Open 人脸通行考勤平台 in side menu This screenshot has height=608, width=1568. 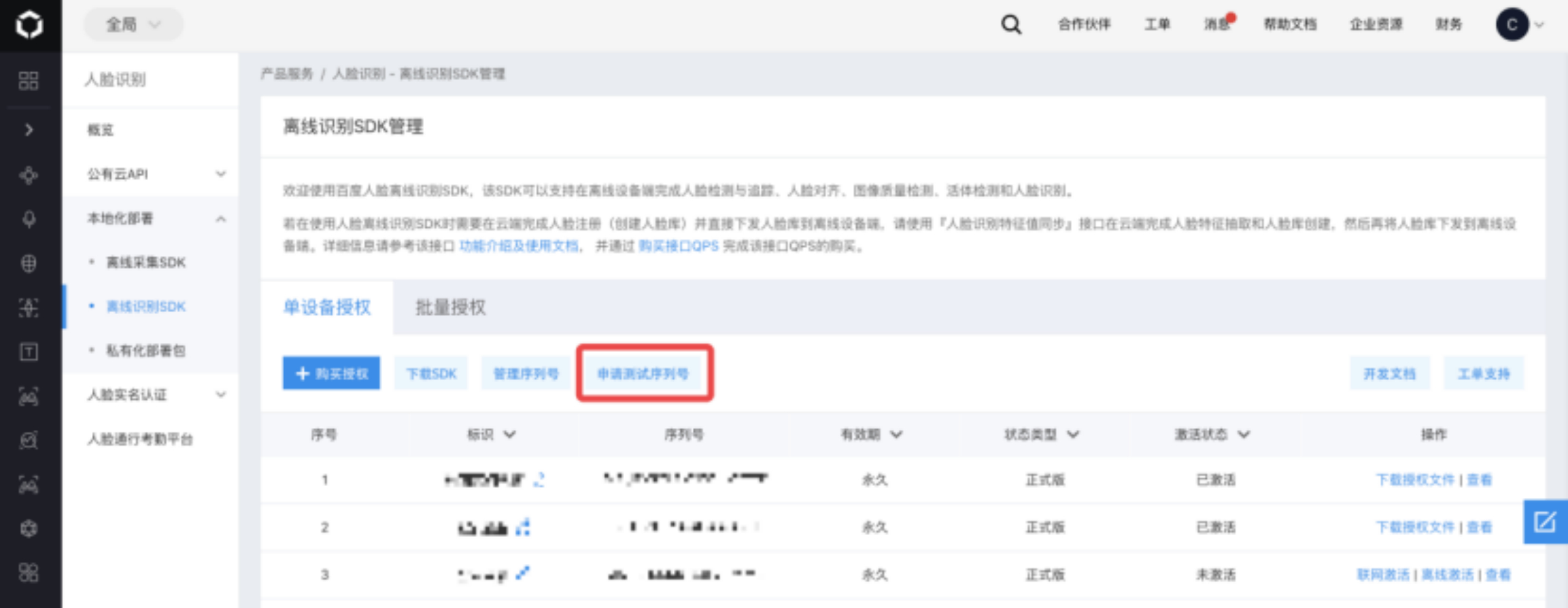(140, 439)
